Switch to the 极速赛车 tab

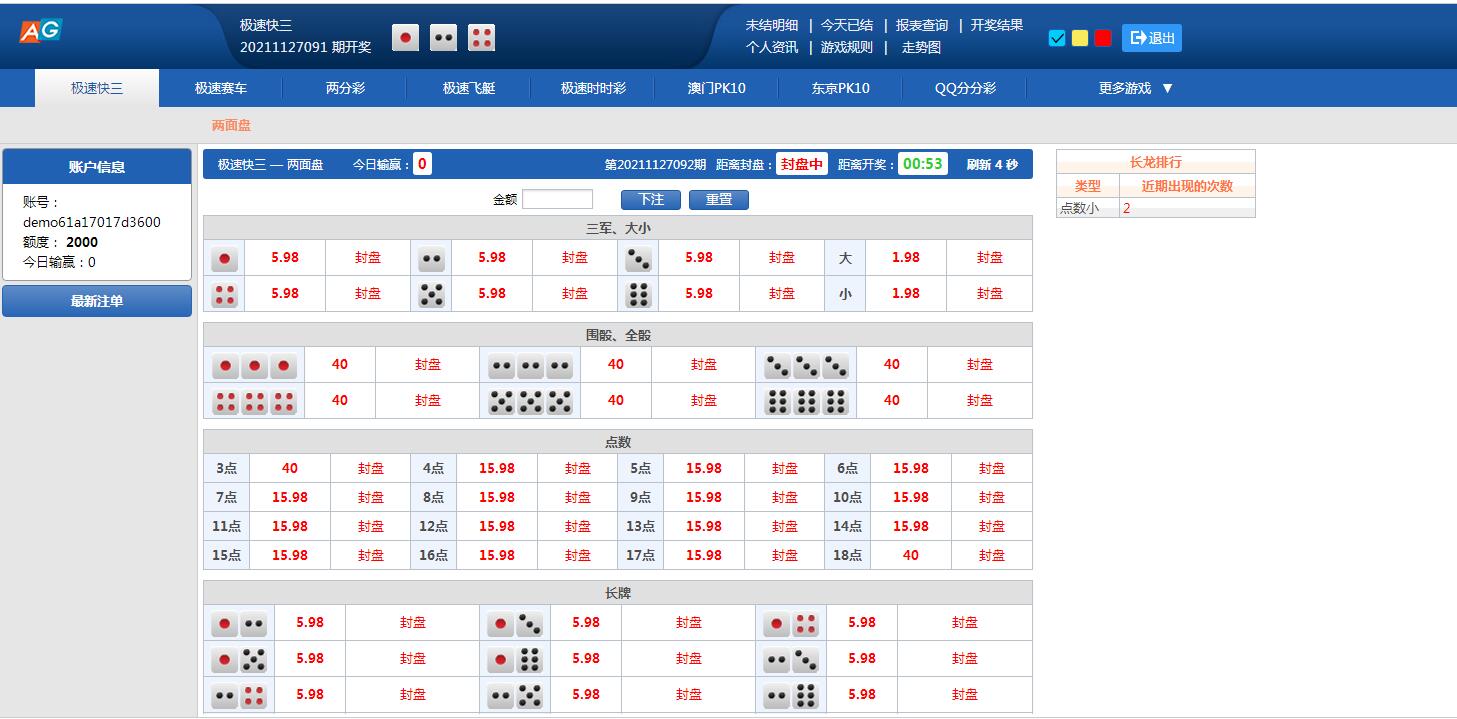pos(221,88)
